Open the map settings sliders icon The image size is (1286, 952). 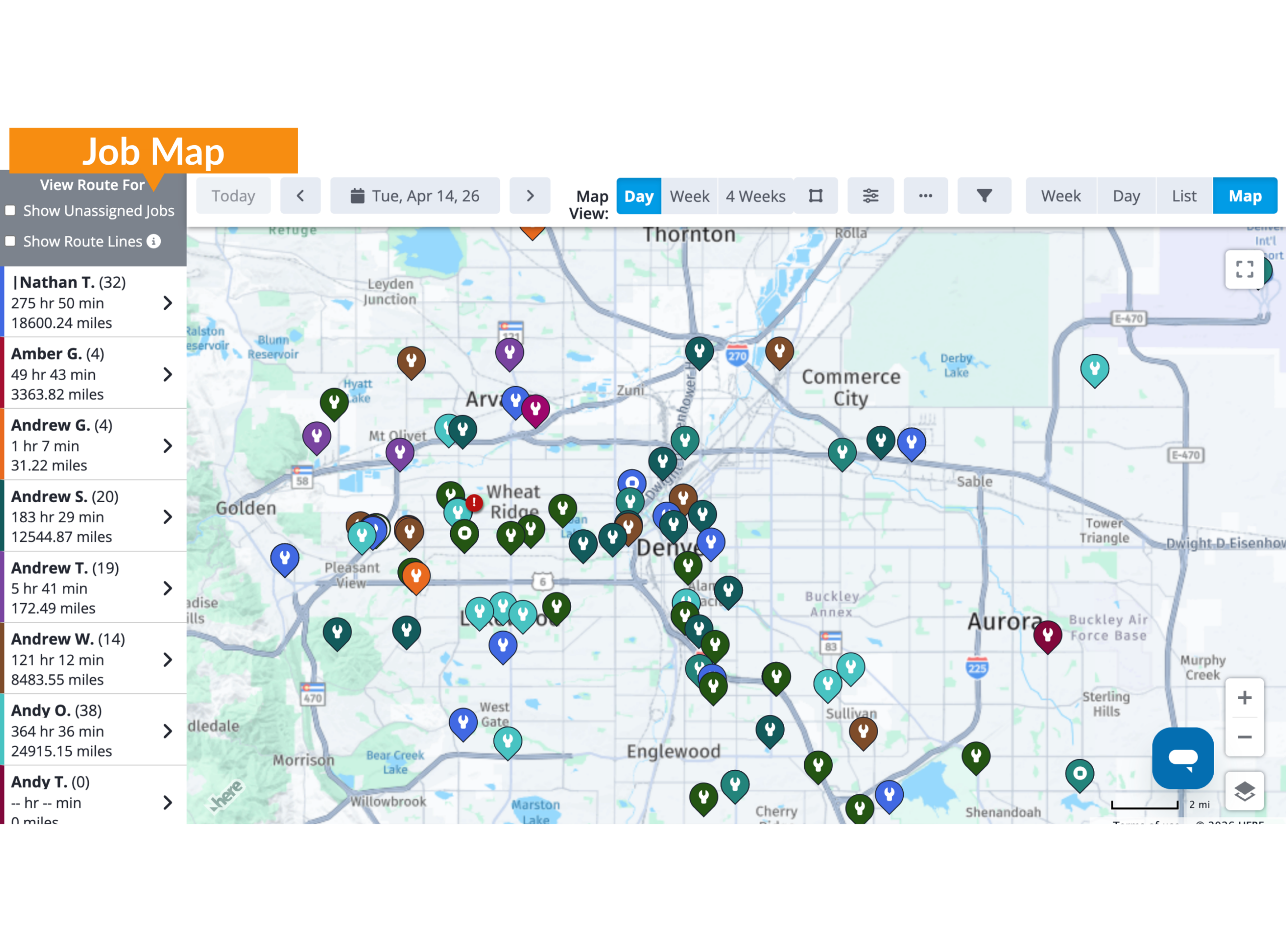tap(871, 196)
